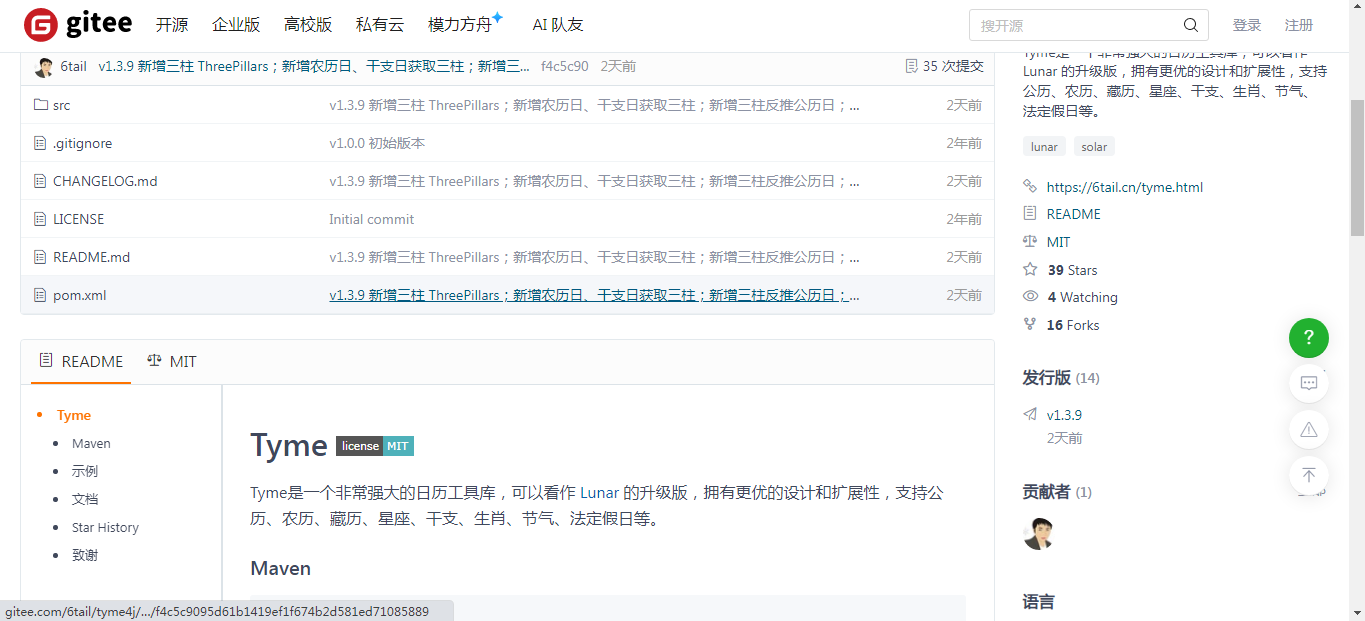This screenshot has width=1365, height=621.
Task: Open the LICENSE file
Action: (x=78, y=219)
